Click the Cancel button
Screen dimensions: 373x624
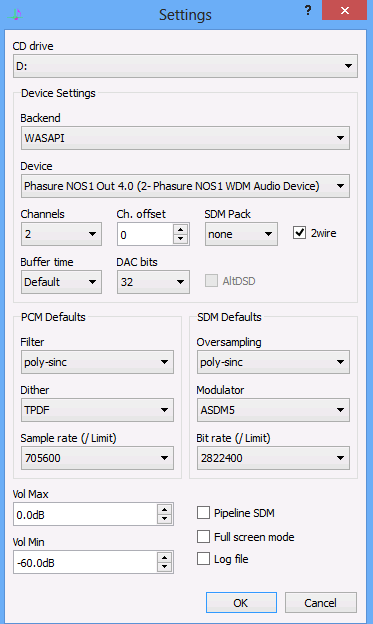coord(320,603)
